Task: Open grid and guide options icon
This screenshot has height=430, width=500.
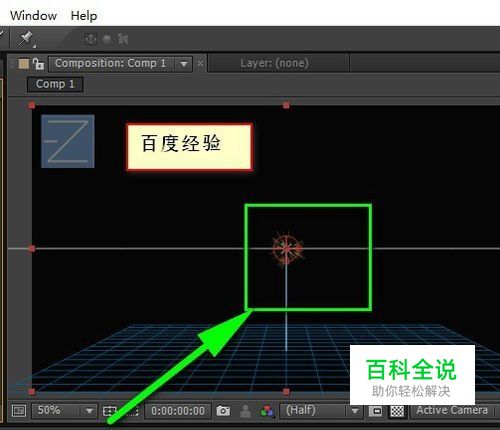Action: pos(110,411)
